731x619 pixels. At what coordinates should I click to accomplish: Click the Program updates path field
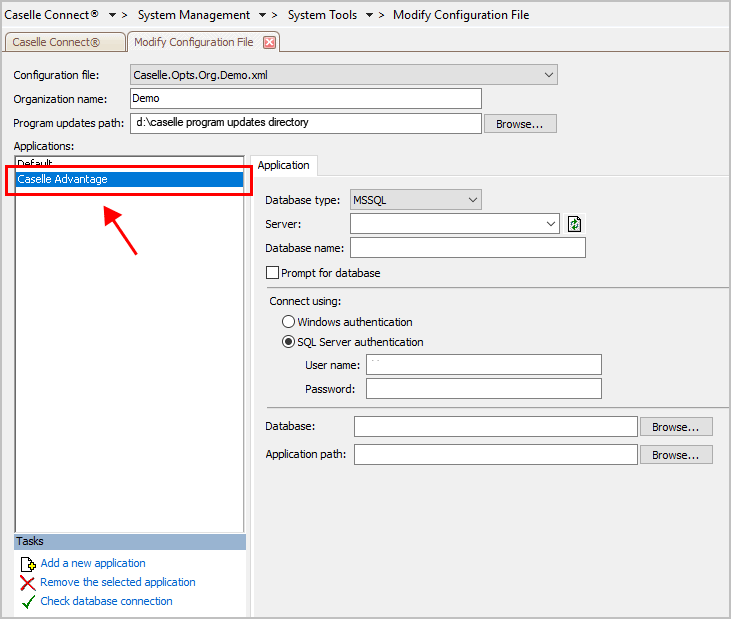[x=306, y=123]
